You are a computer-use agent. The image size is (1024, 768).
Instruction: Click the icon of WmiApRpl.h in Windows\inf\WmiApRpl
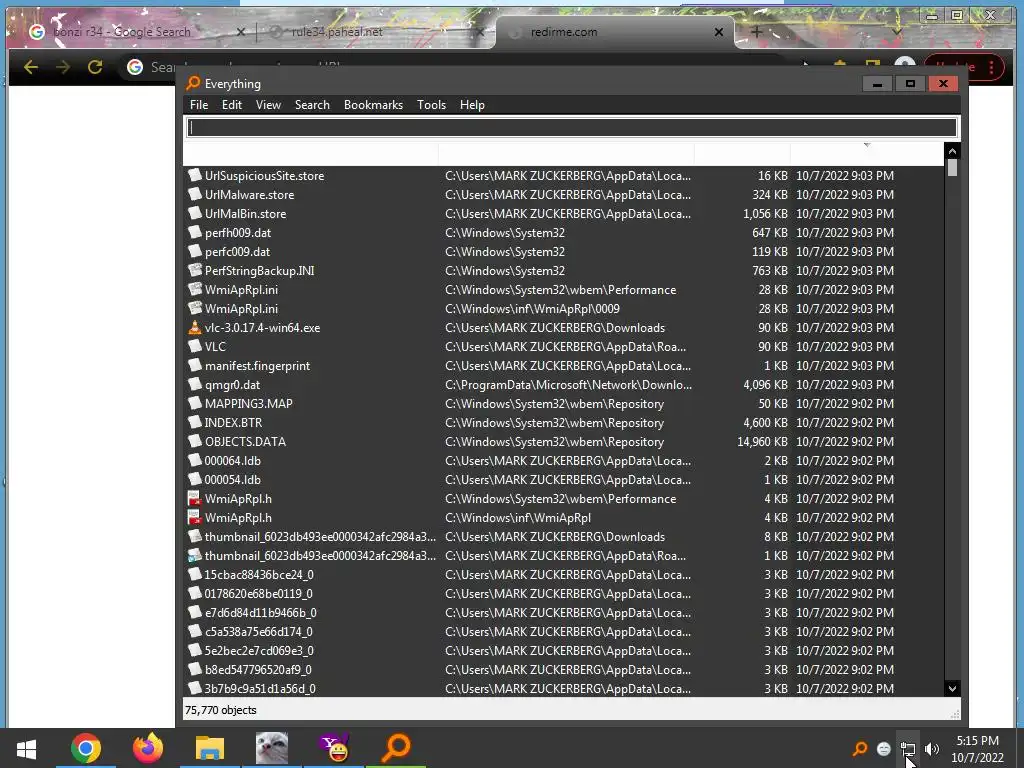(x=195, y=518)
